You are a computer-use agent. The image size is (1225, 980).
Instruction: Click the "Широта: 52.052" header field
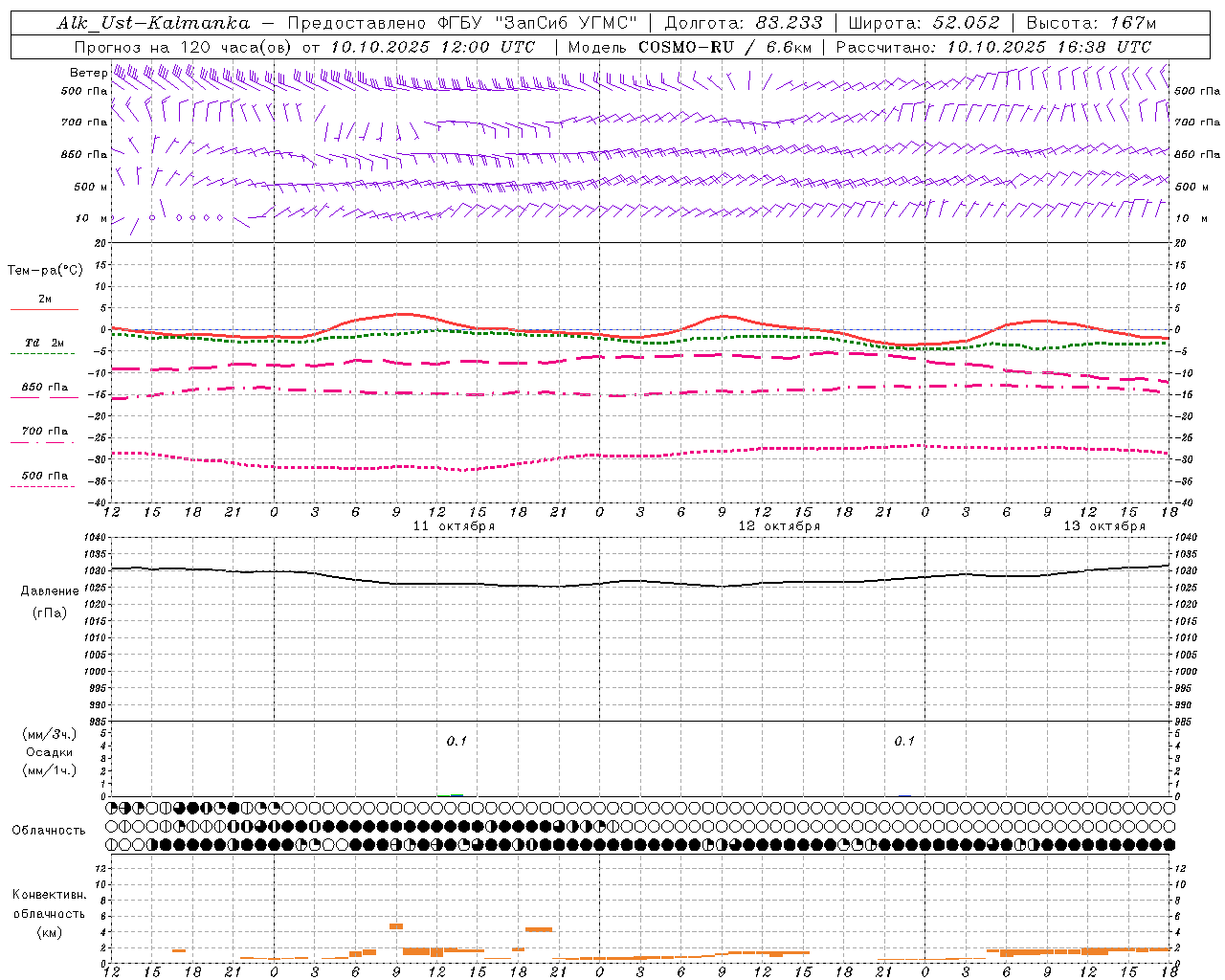924,23
